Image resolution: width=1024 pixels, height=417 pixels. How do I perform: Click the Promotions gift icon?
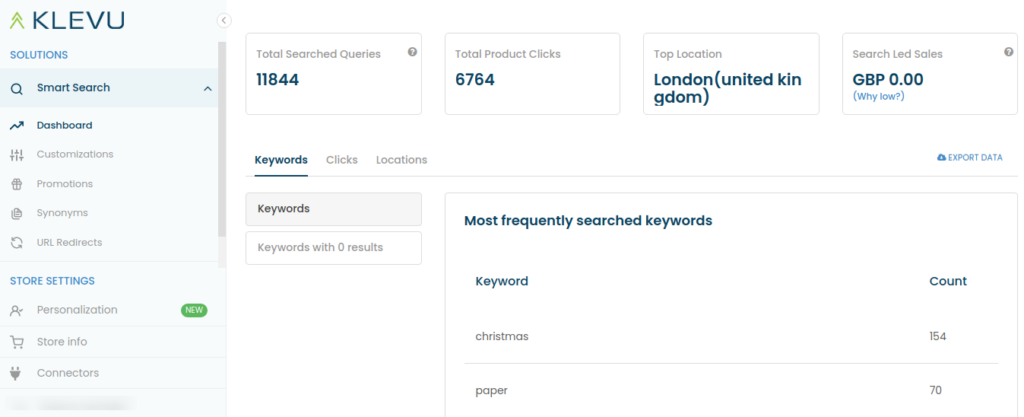tap(16, 184)
